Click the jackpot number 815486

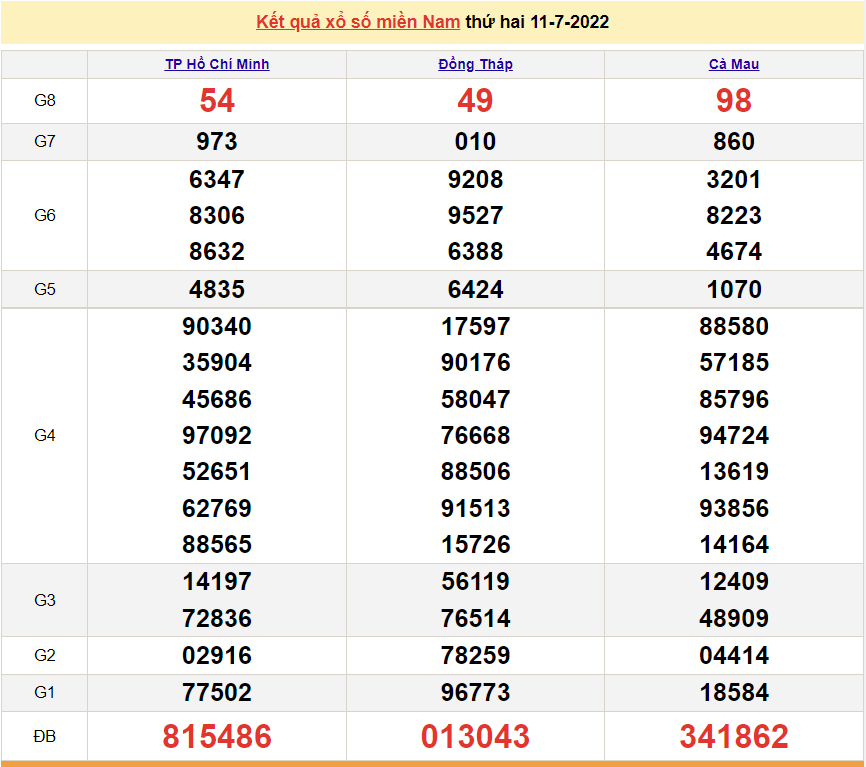click(216, 737)
